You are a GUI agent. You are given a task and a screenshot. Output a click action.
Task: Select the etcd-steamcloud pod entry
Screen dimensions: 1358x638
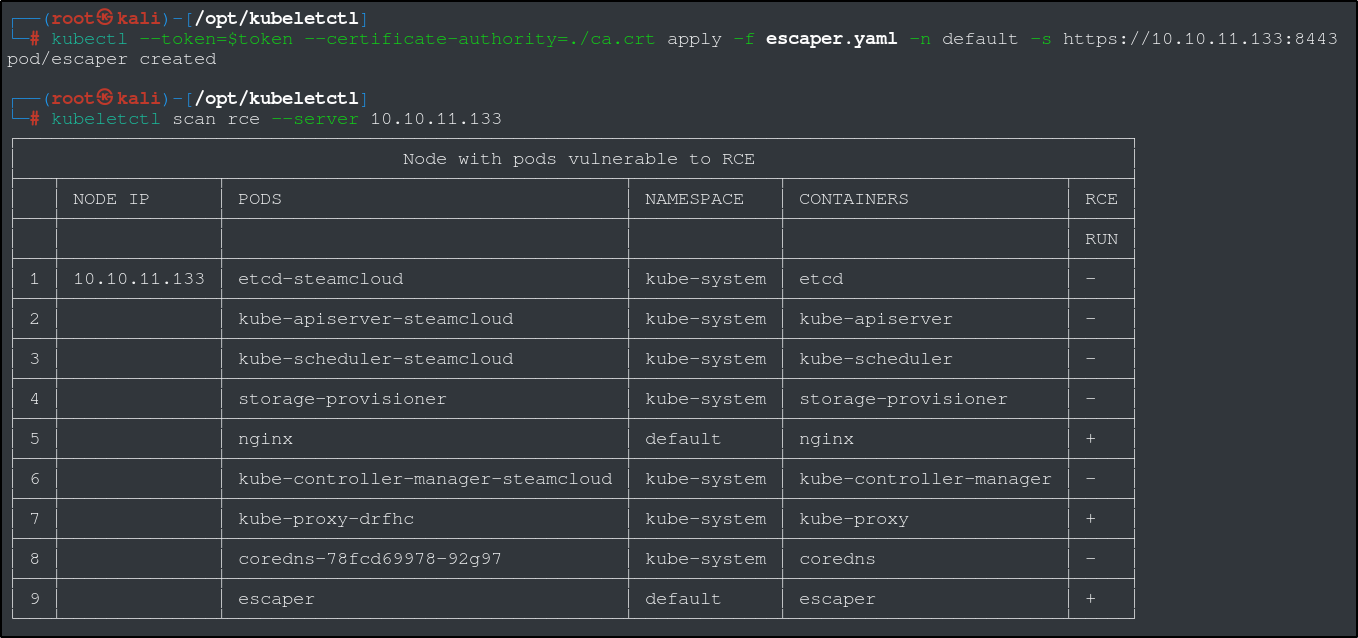point(320,279)
